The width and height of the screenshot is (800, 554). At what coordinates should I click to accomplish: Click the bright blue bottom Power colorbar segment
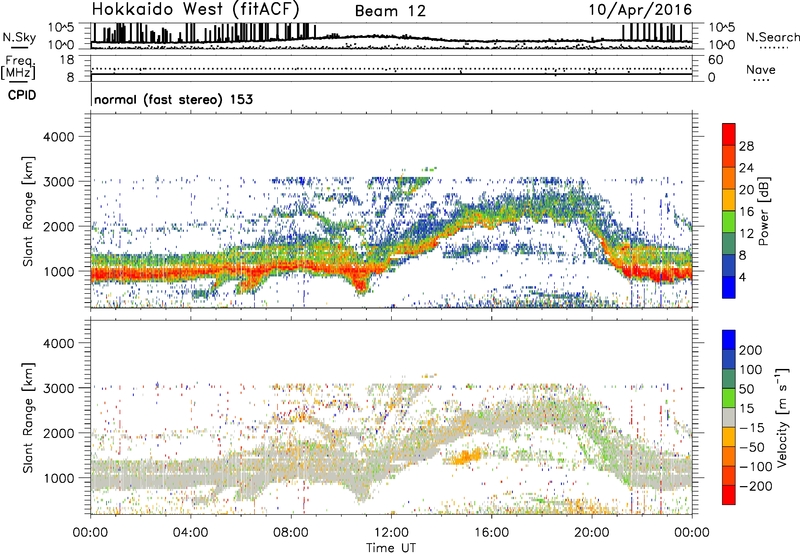(x=729, y=287)
